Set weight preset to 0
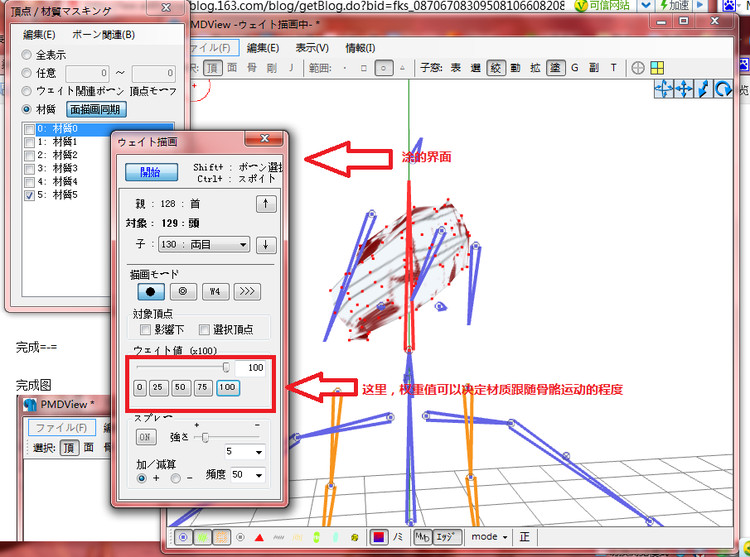750x557 pixels. pyautogui.click(x=140, y=388)
